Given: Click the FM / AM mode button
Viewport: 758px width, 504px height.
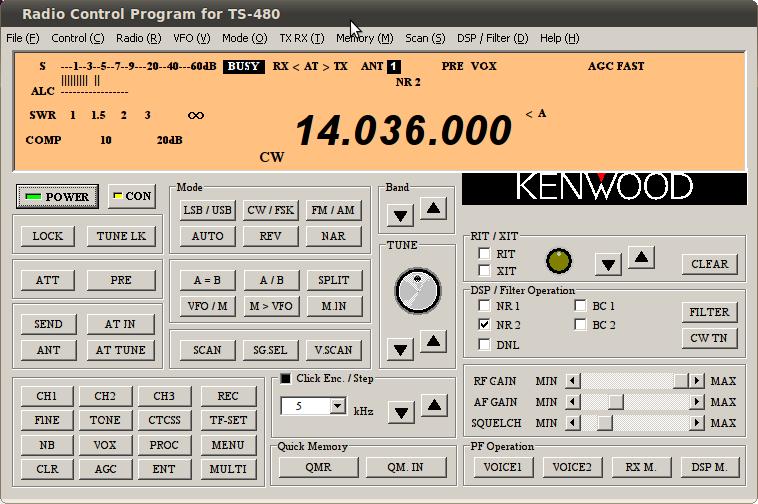Looking at the screenshot, I should [333, 210].
